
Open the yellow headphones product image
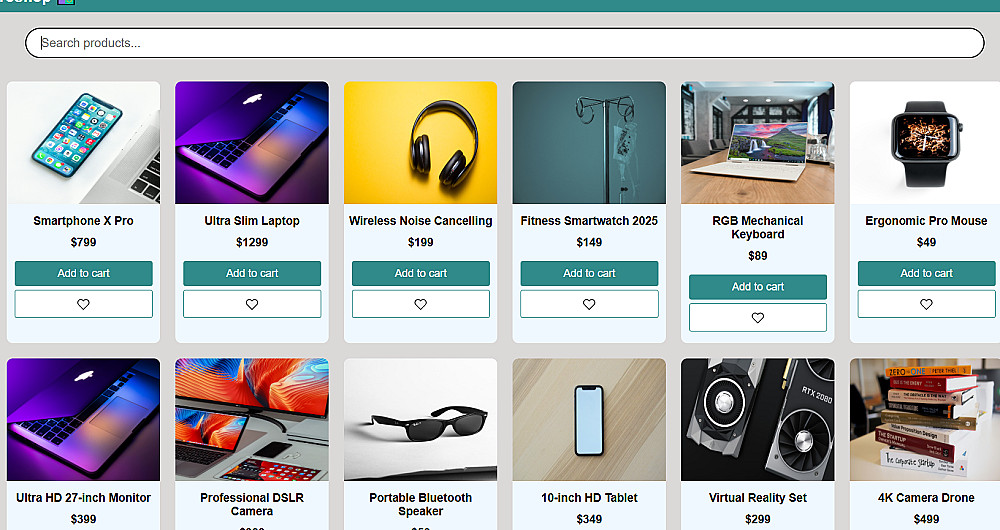pyautogui.click(x=421, y=142)
